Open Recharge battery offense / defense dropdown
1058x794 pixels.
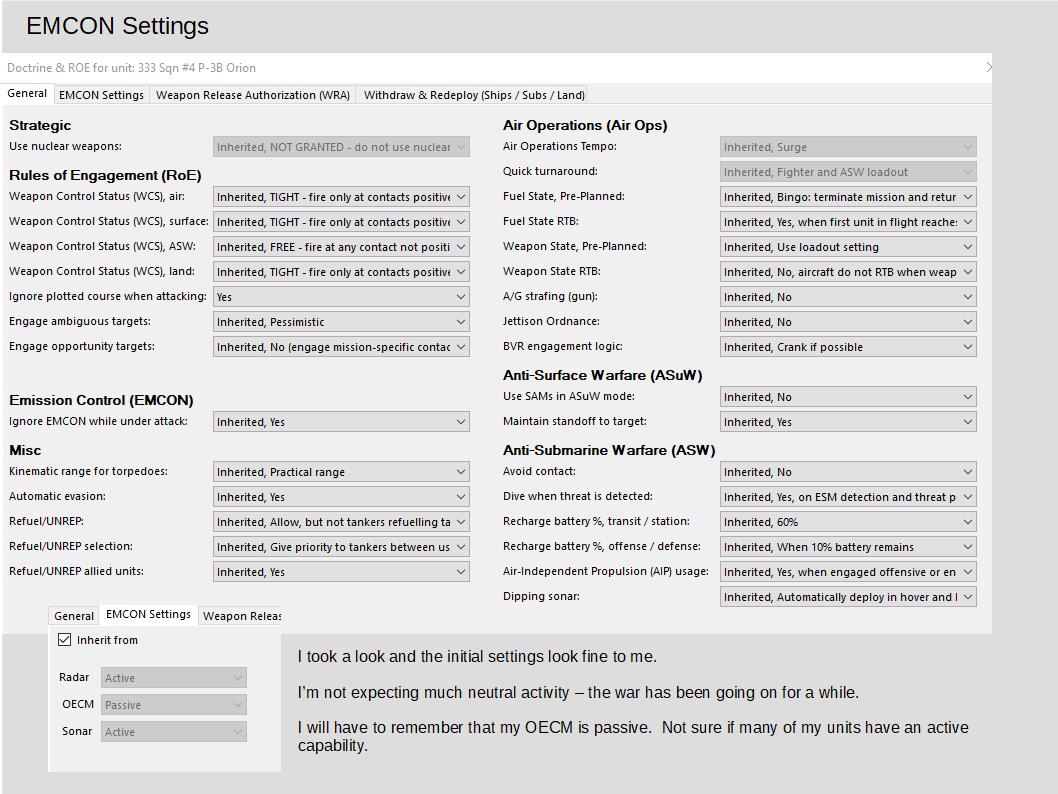coord(848,546)
